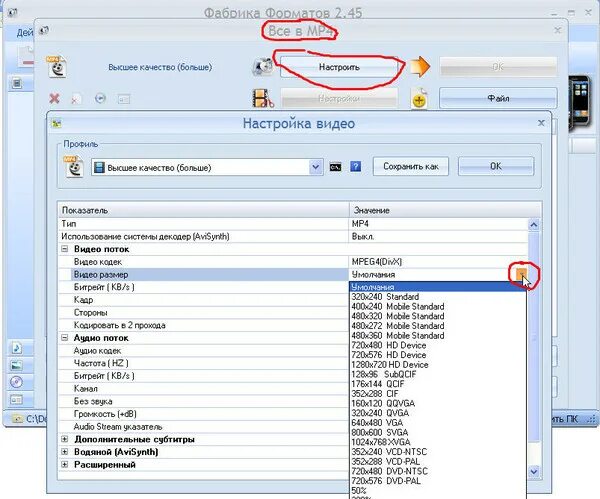Select 1024x768 XVGA size
Image resolution: width=600 pixels, height=499 pixels.
(x=438, y=442)
